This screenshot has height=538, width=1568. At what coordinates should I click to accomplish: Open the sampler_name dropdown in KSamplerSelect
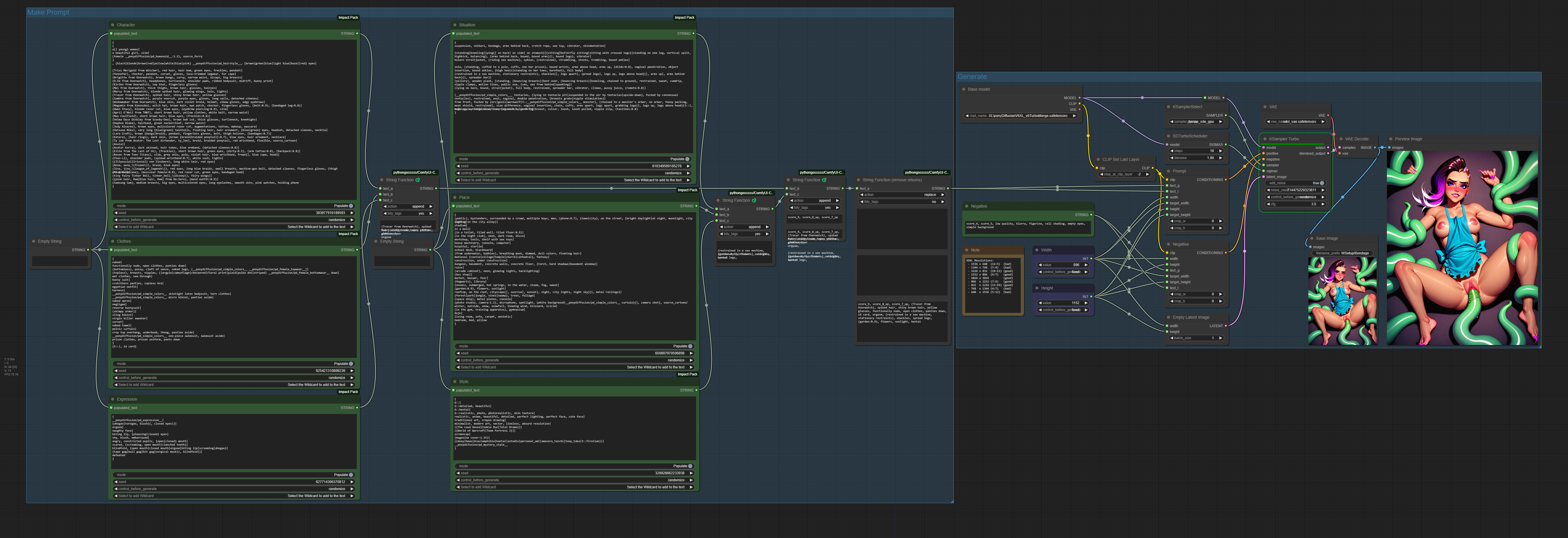pyautogui.click(x=1195, y=122)
